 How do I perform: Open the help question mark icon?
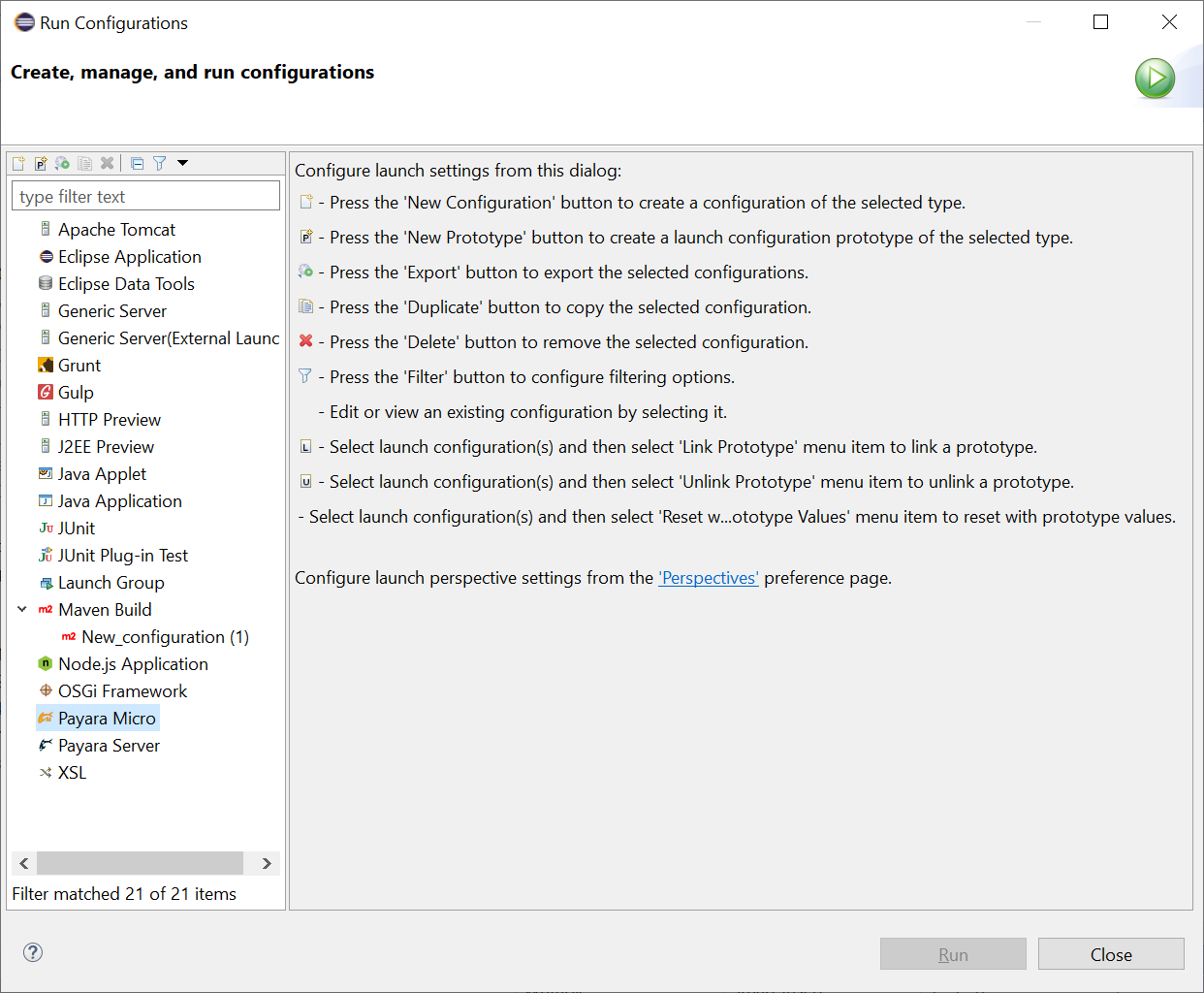click(33, 952)
